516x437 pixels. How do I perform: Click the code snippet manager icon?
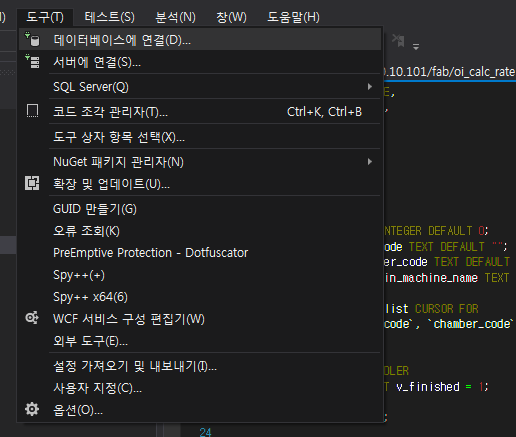click(x=32, y=111)
